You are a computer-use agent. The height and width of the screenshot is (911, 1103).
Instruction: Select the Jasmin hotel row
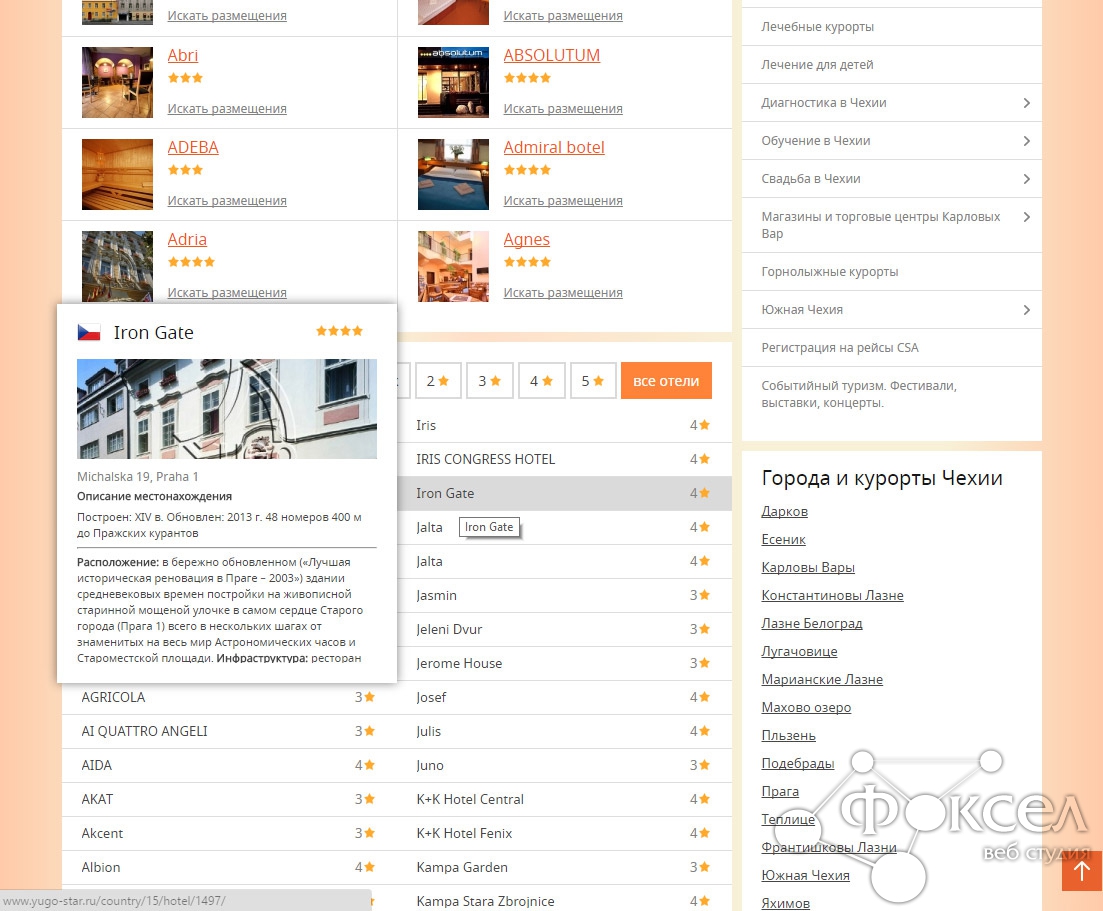tap(564, 595)
